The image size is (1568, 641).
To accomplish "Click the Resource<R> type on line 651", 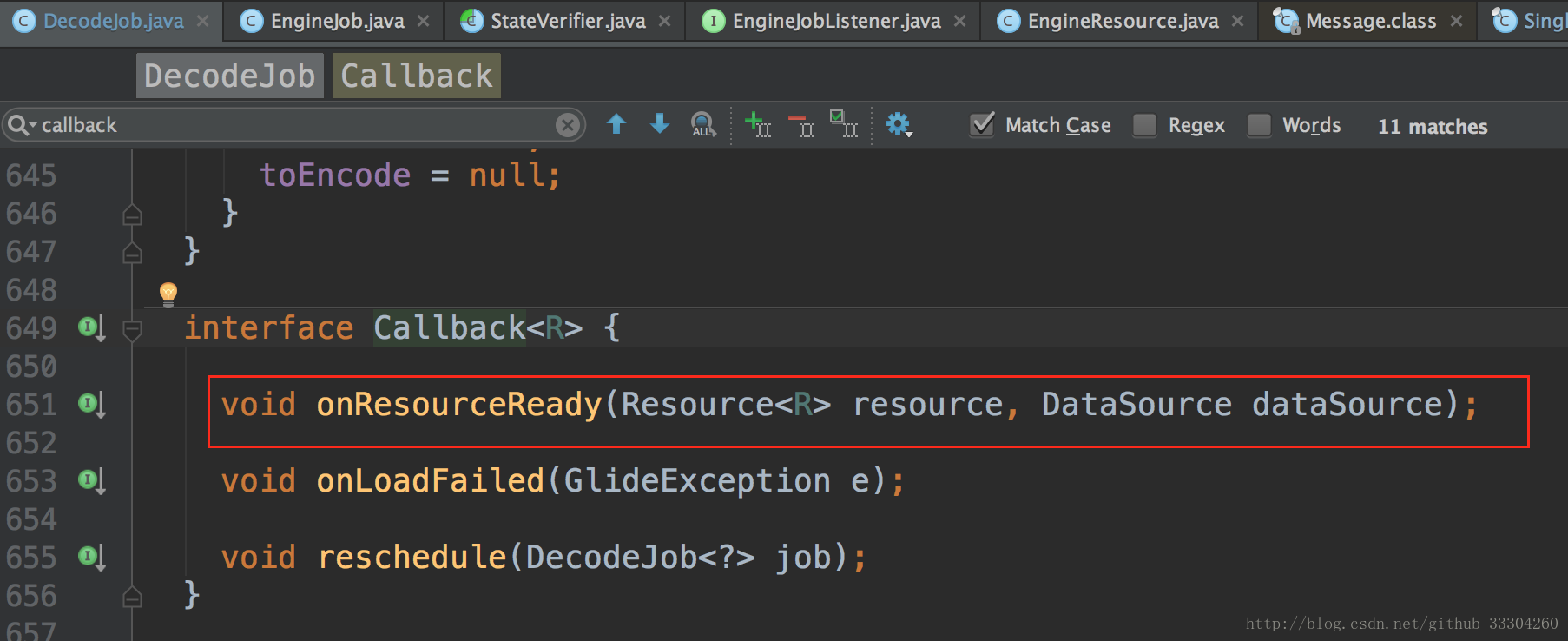I will point(727,405).
